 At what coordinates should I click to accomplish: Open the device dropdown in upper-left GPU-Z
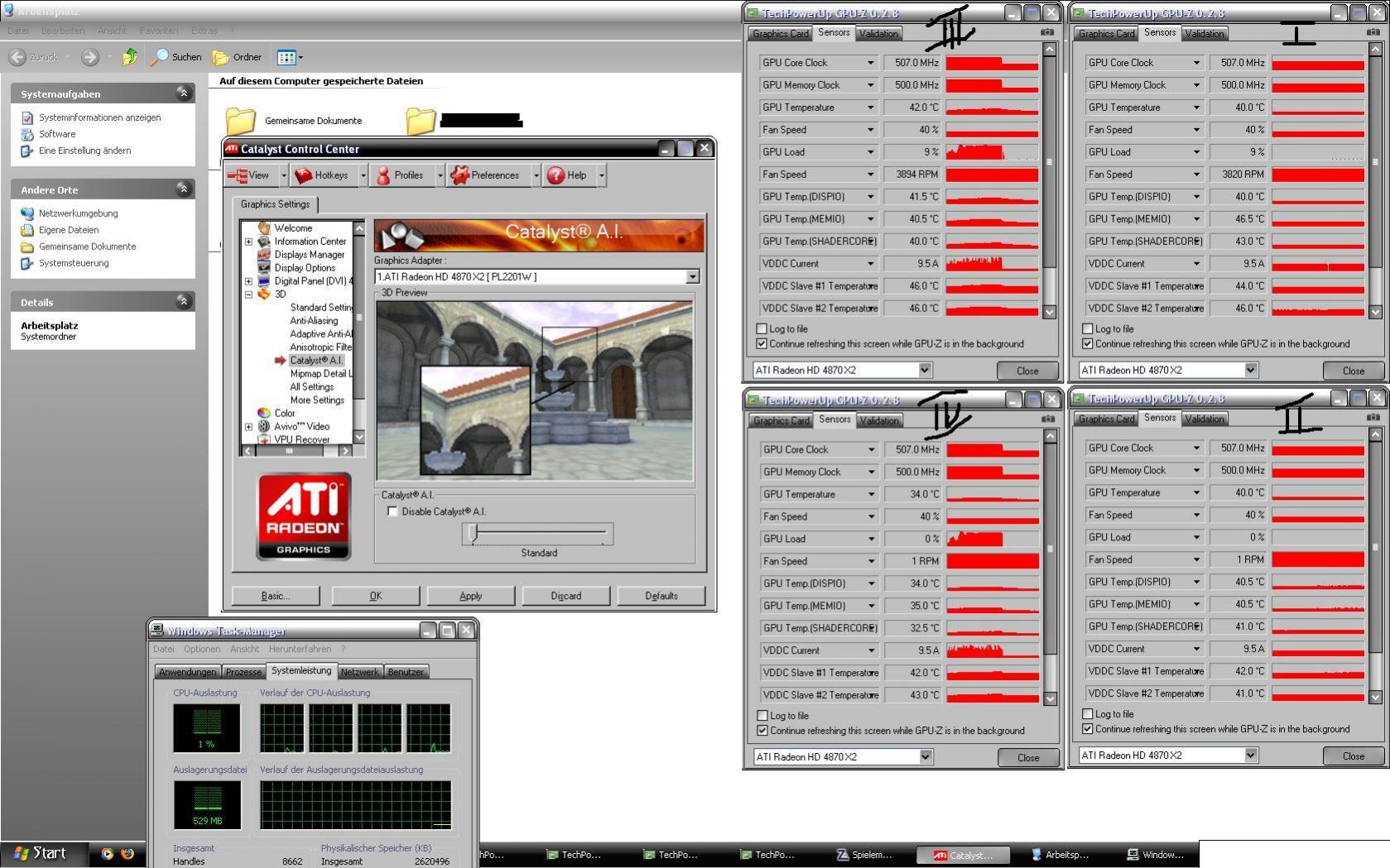tap(925, 370)
